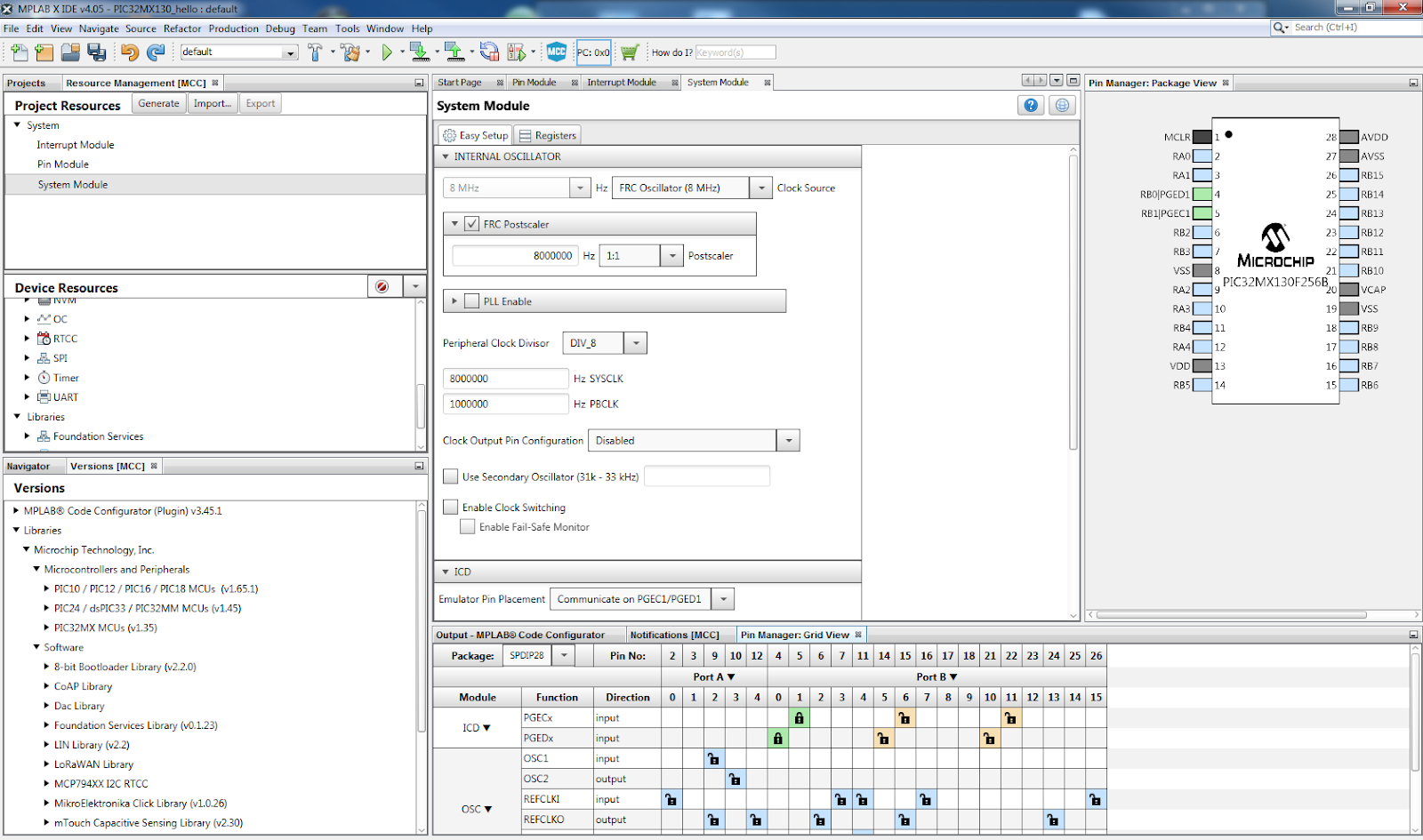The width and height of the screenshot is (1423, 840).
Task: Open Clock Output Pin Configuration dropdown
Action: (x=788, y=441)
